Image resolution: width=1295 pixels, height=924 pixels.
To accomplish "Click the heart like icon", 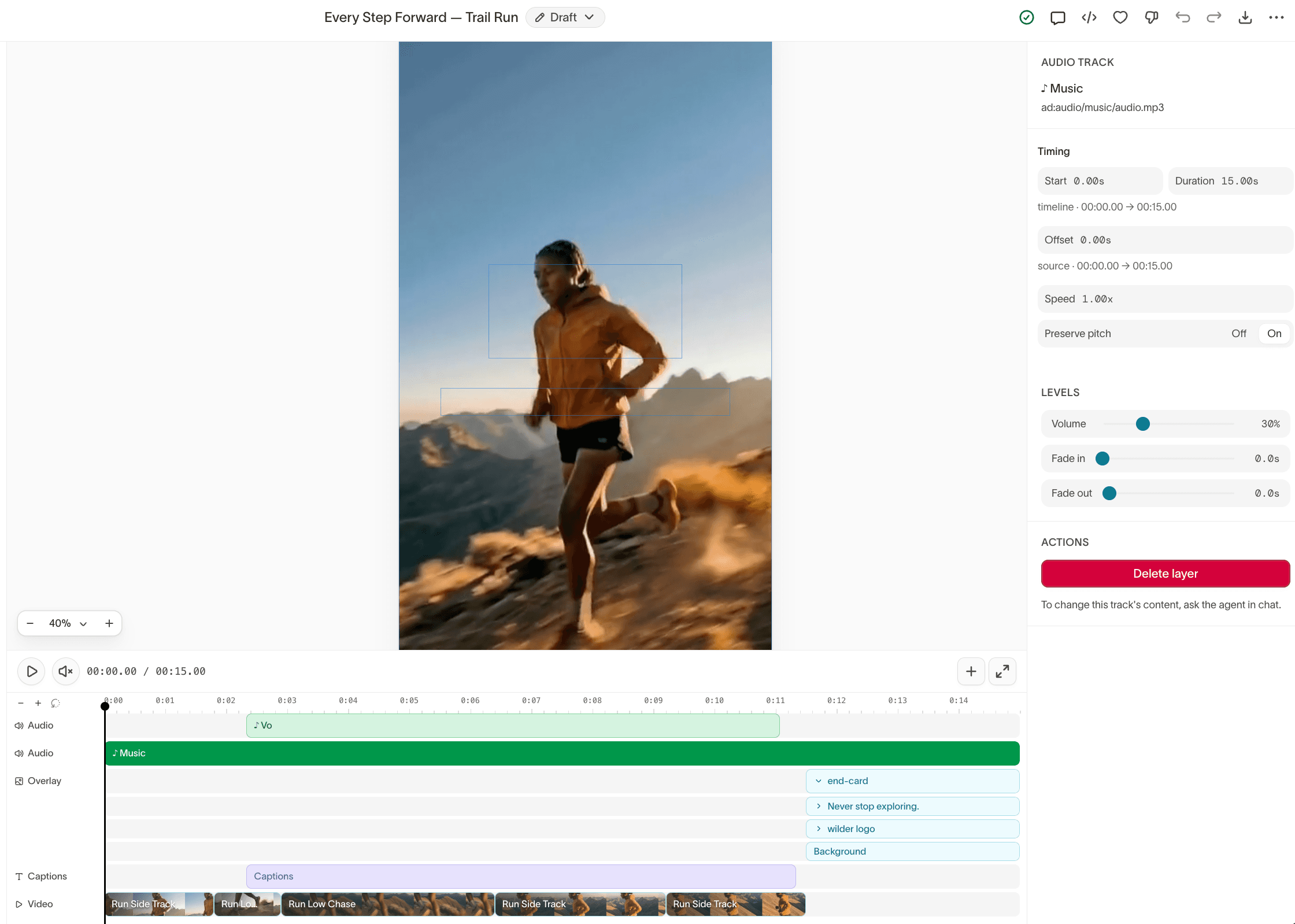I will pos(1120,17).
